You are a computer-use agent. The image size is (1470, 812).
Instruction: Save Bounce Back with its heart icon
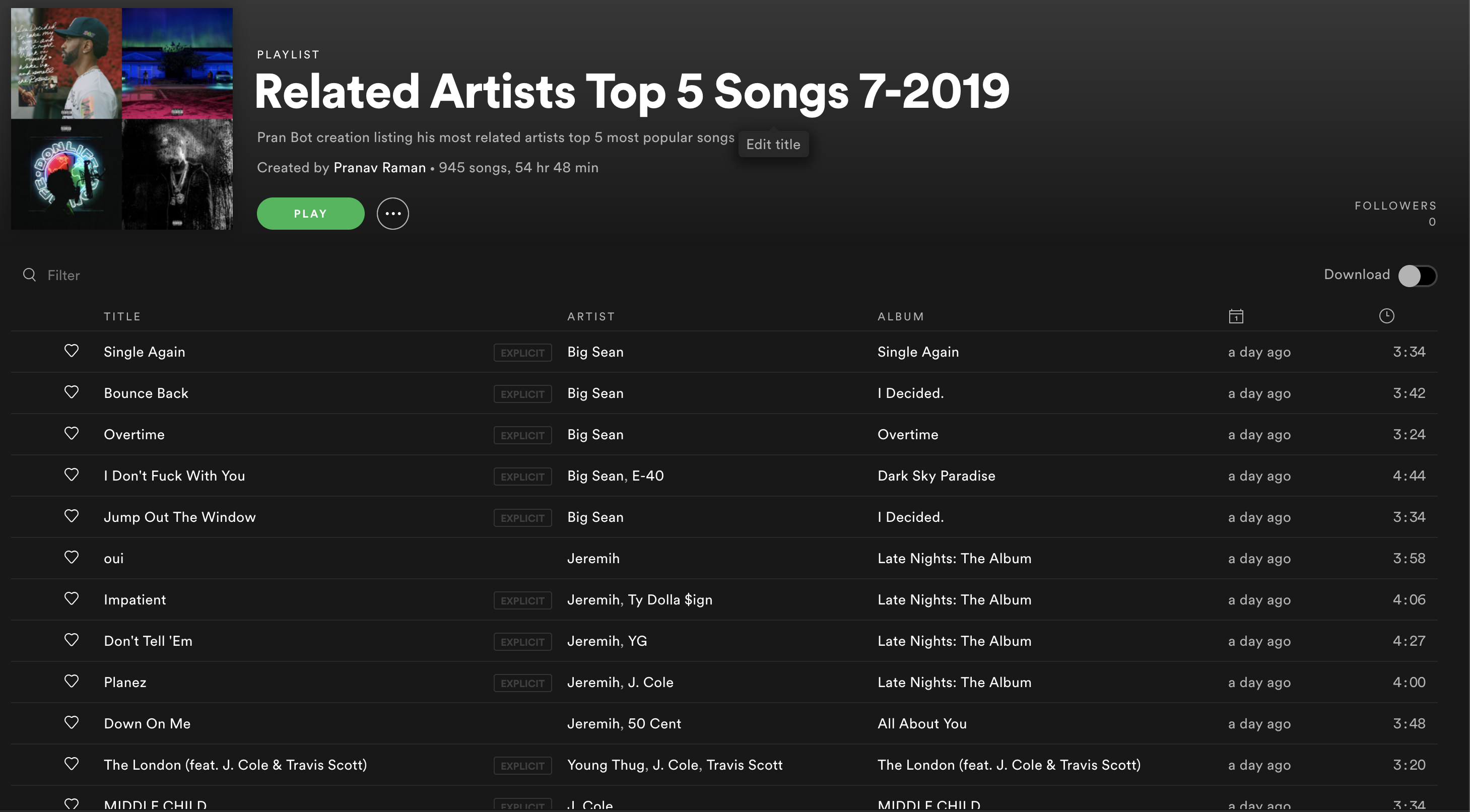72,392
